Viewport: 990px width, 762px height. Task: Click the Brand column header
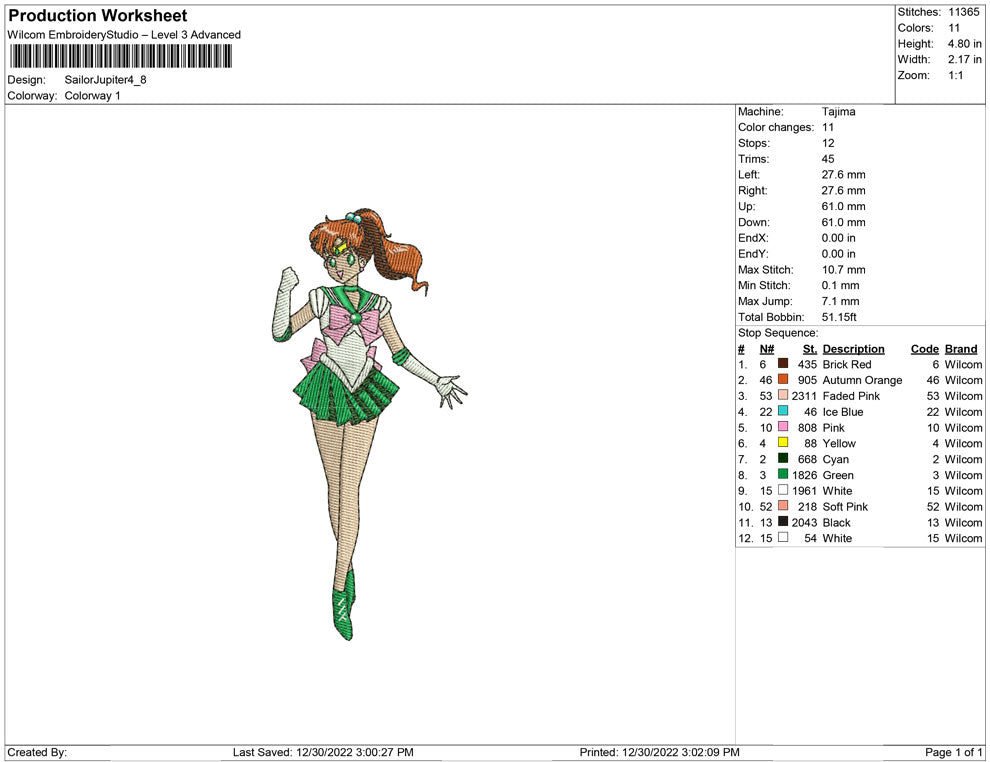[960, 348]
